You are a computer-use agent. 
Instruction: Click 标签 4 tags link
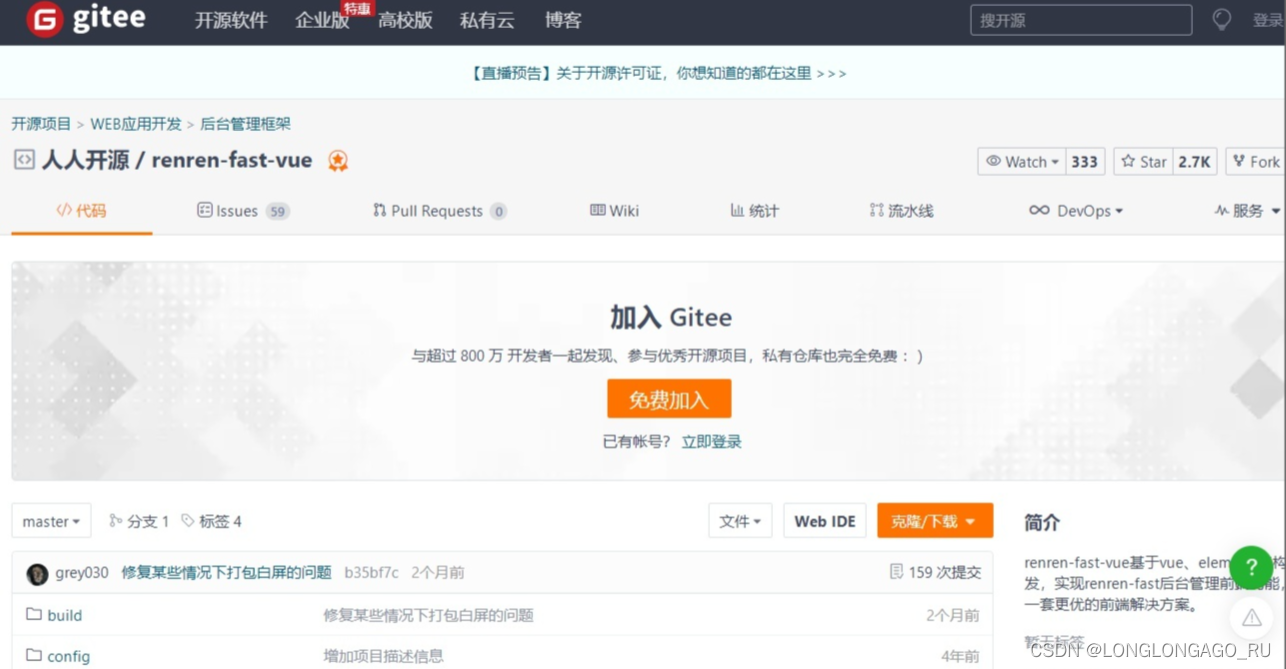[211, 521]
